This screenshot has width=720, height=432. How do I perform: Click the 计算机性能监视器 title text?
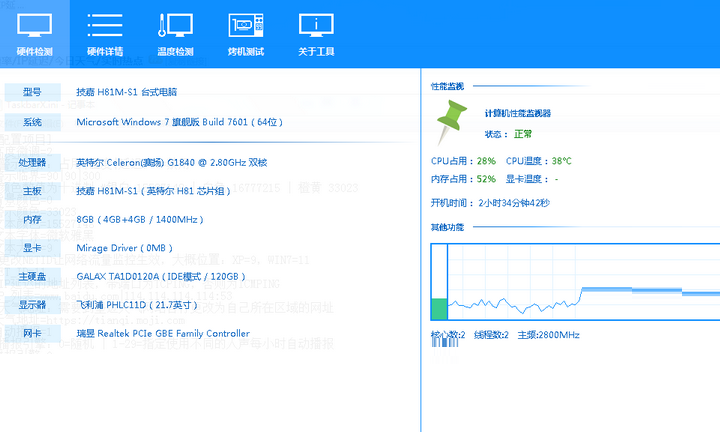point(518,114)
